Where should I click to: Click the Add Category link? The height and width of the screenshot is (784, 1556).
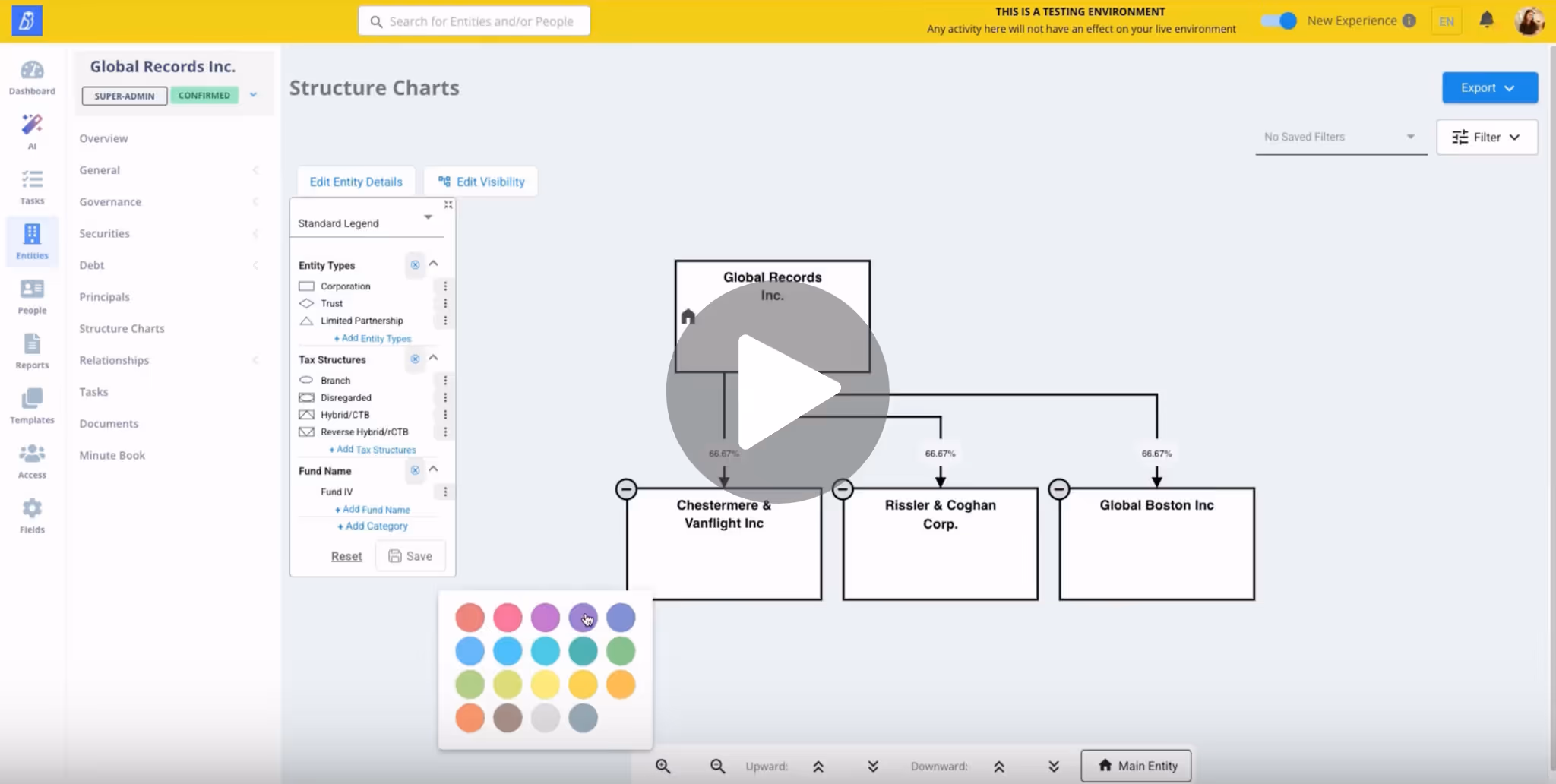click(372, 526)
